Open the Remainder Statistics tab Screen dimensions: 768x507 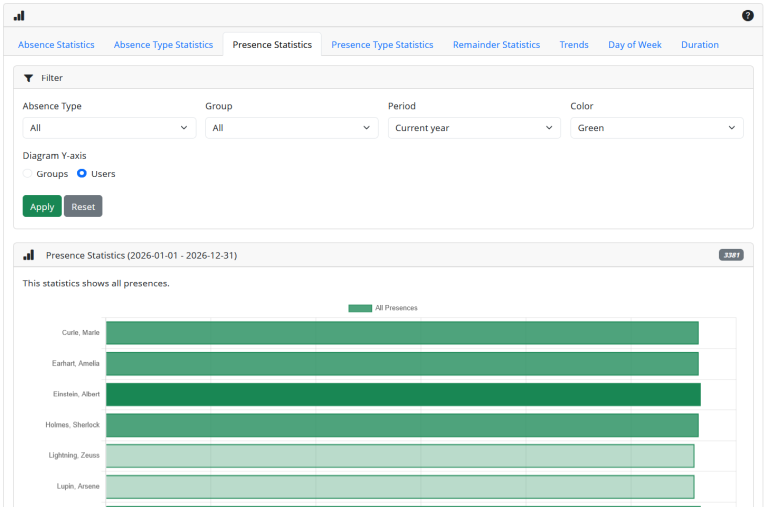(x=496, y=45)
